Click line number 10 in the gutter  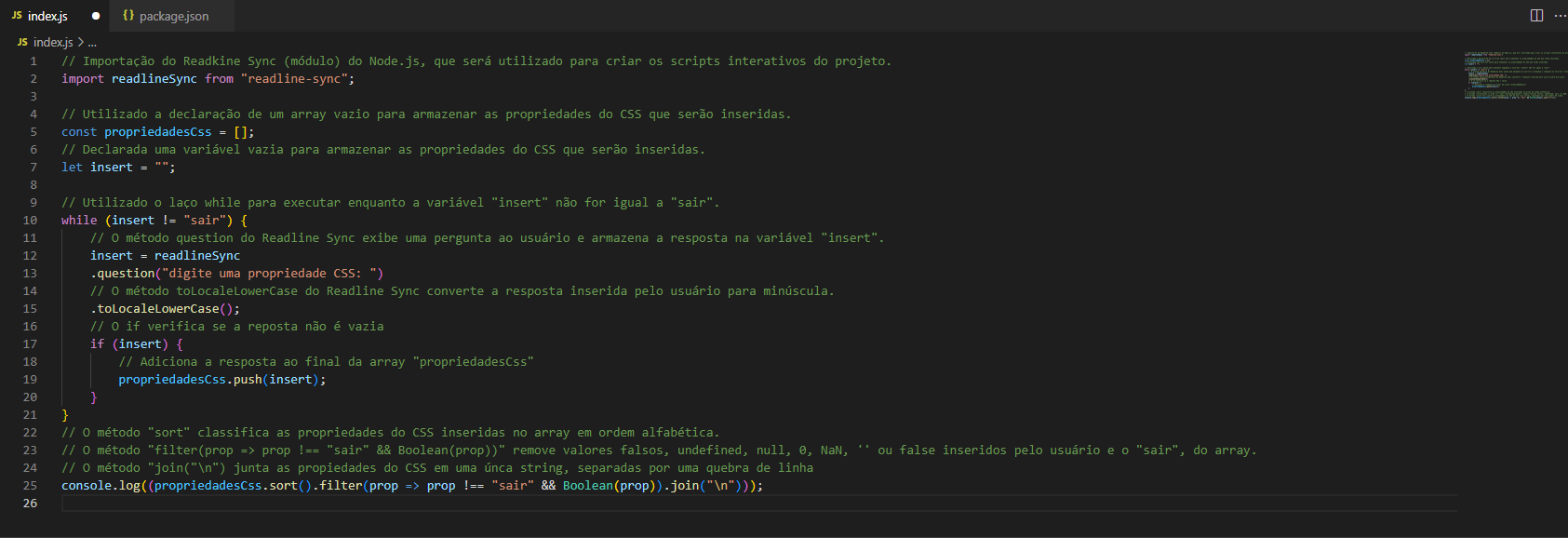30,221
